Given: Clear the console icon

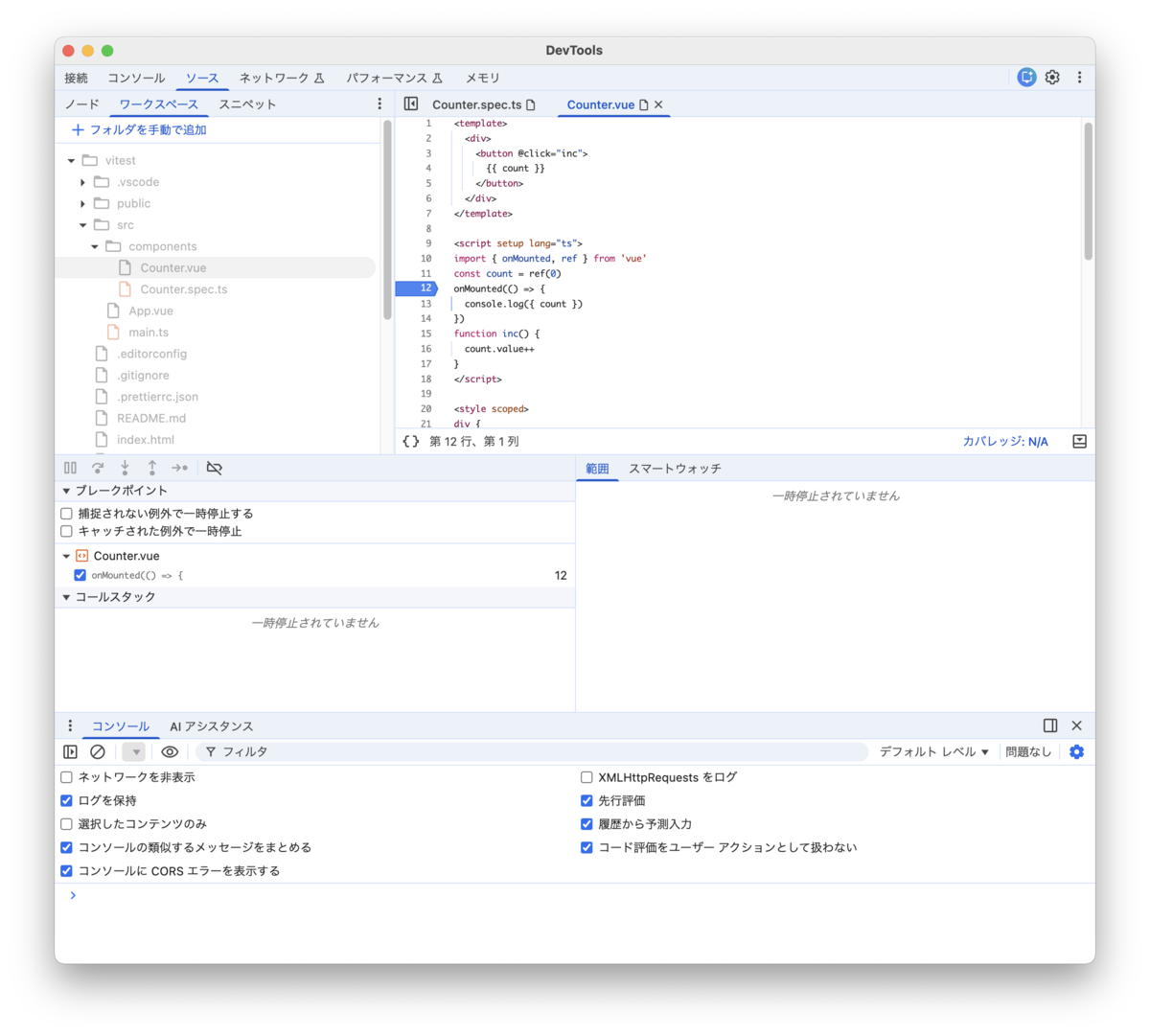Looking at the screenshot, I should click(x=98, y=752).
